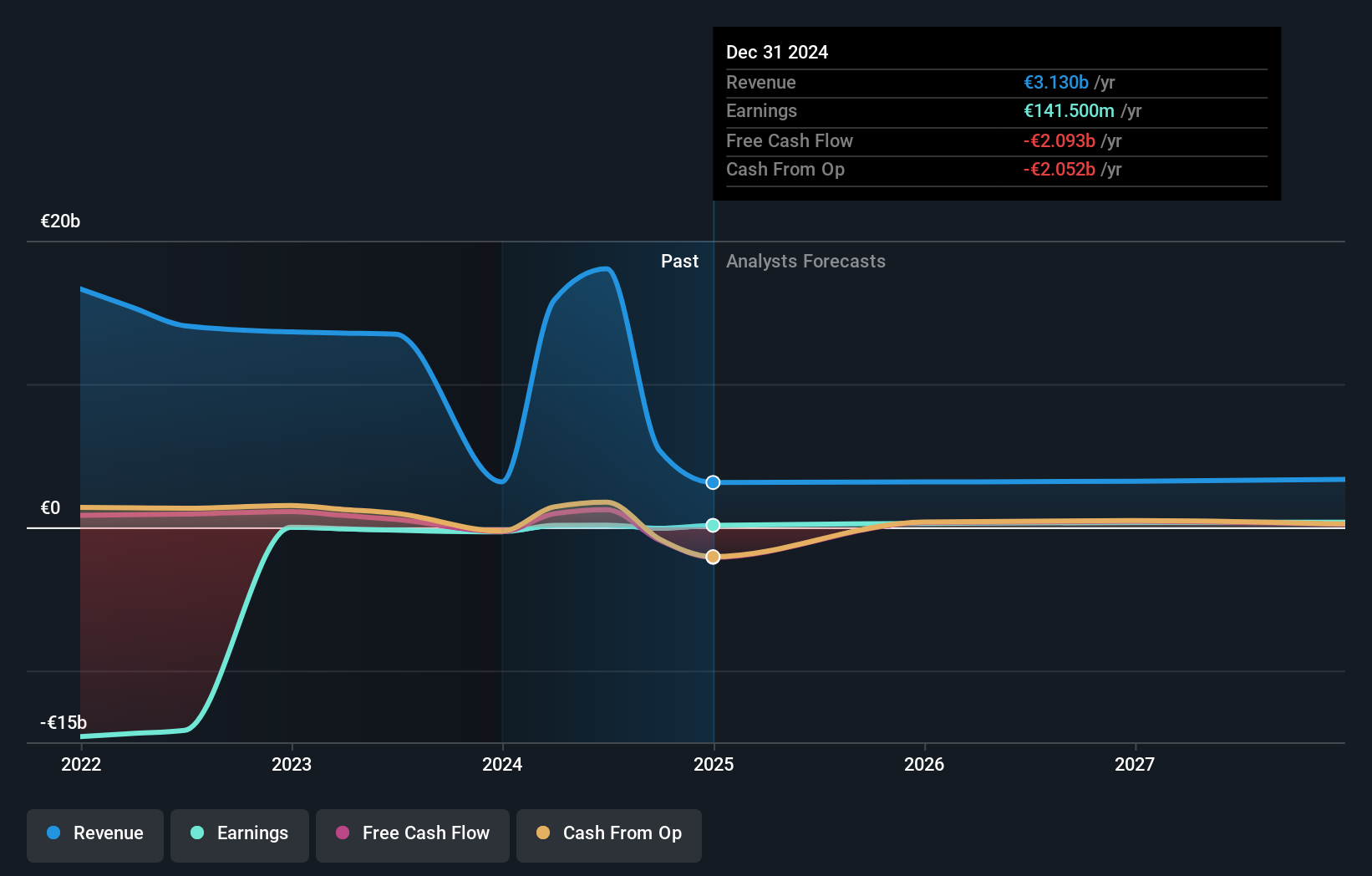Click the Earnings row label in tooltip
The width and height of the screenshot is (1372, 876).
point(761,110)
